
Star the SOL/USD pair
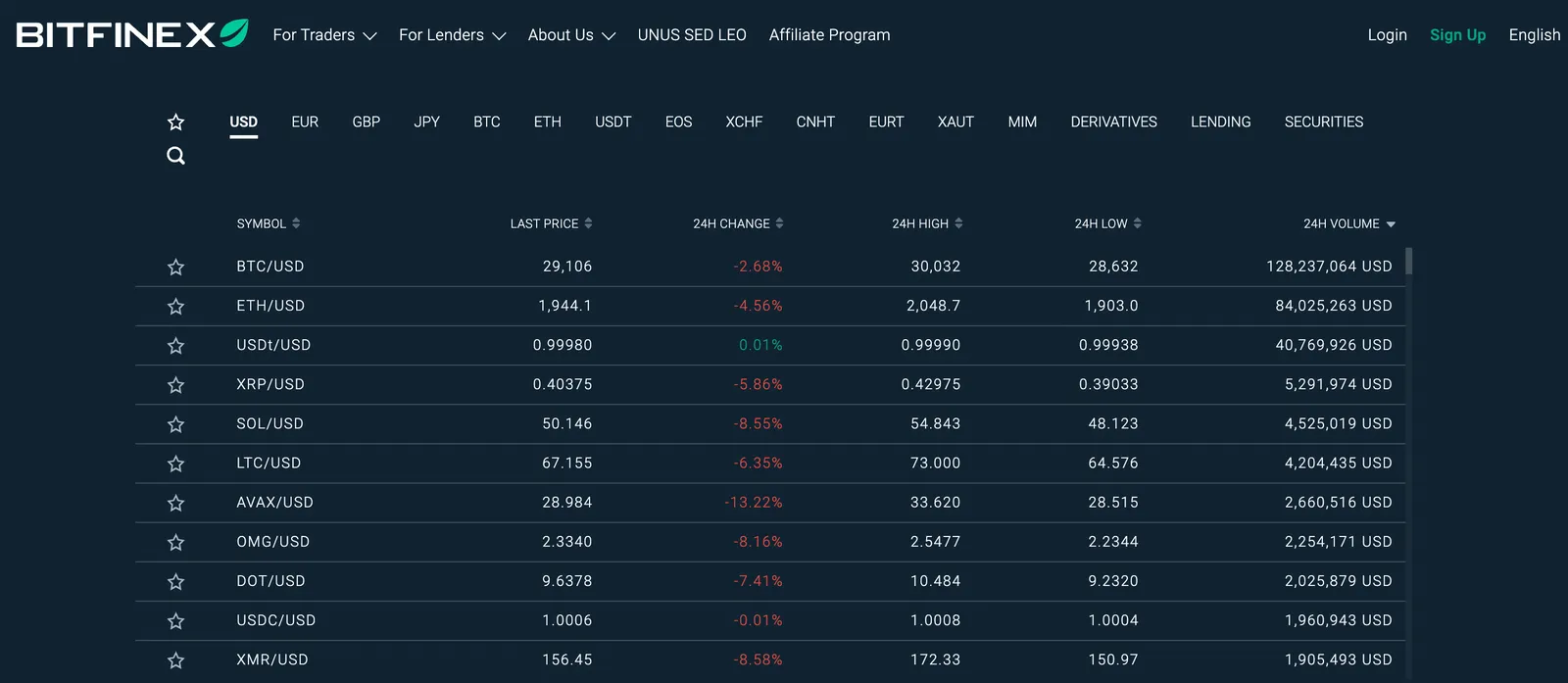click(x=175, y=424)
